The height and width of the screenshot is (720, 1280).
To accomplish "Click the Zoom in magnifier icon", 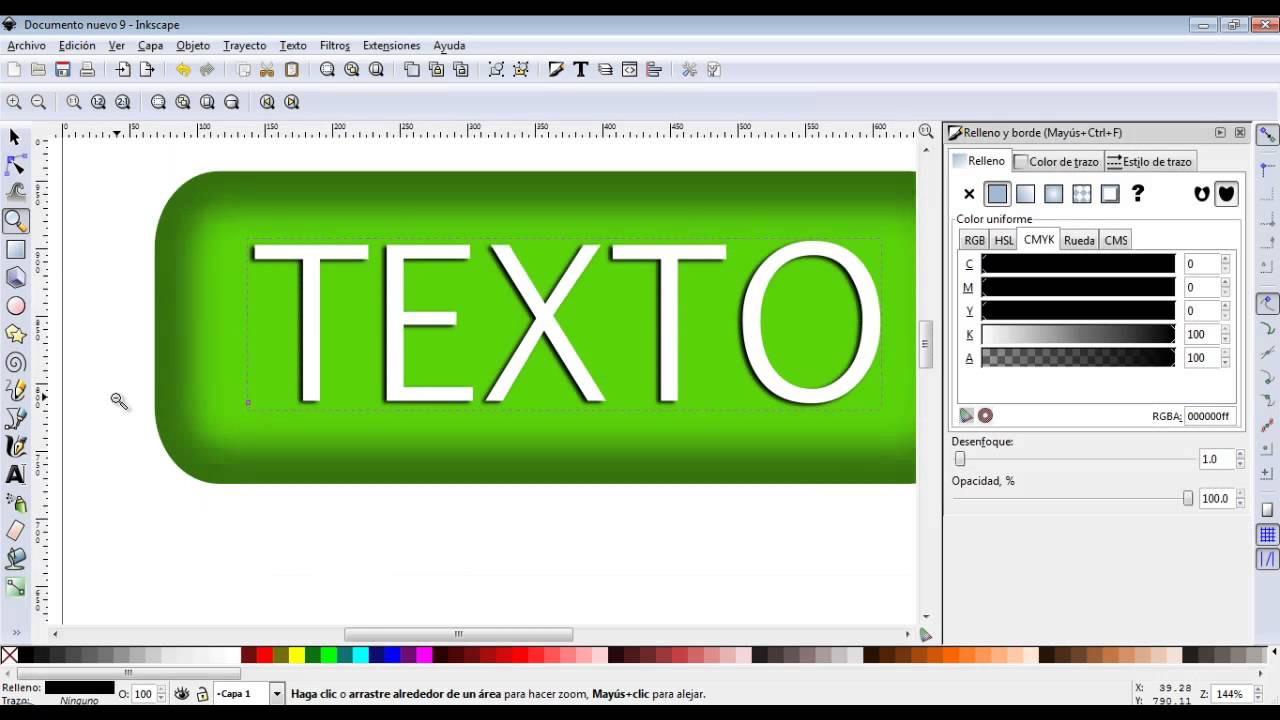I will [14, 101].
